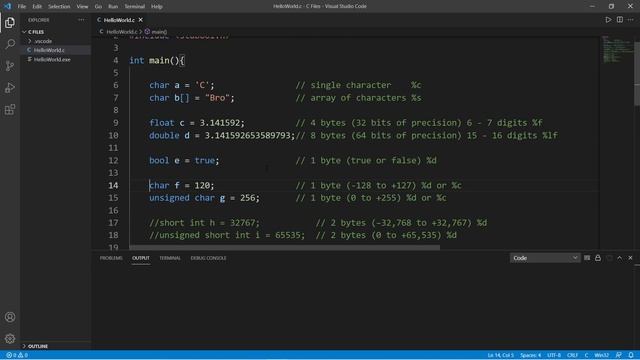Click the main() breadcrumb item
This screenshot has width=640, height=360.
coord(159,31)
